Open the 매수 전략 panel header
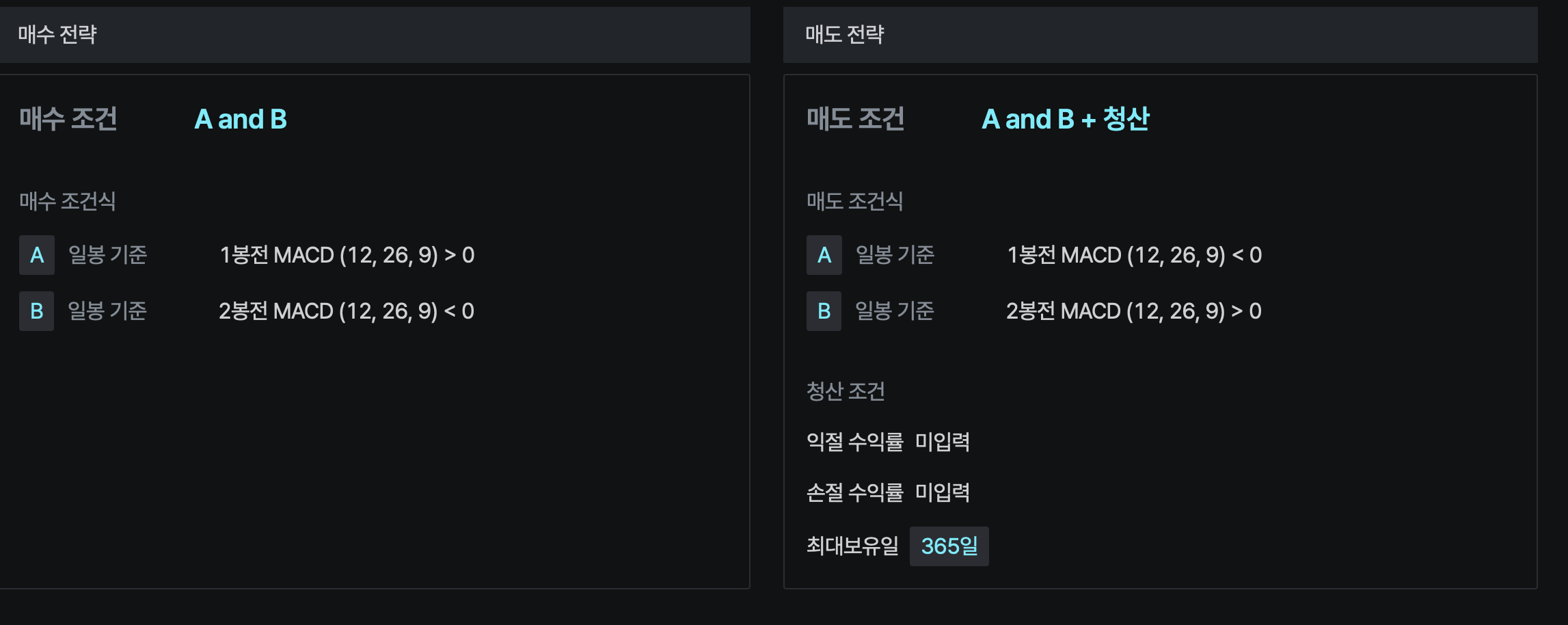 click(57, 34)
